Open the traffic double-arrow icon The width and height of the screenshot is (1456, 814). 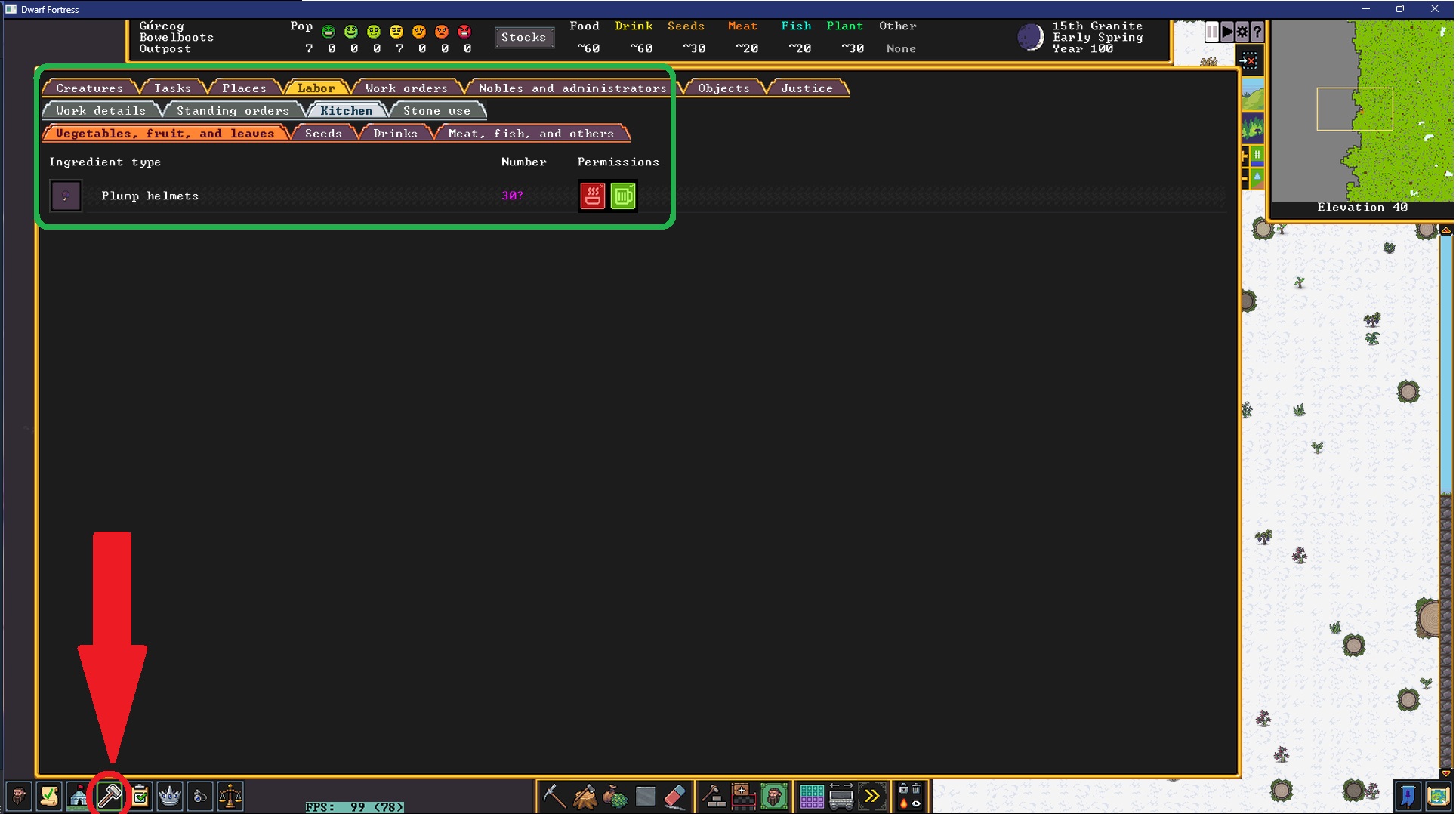pos(872,796)
